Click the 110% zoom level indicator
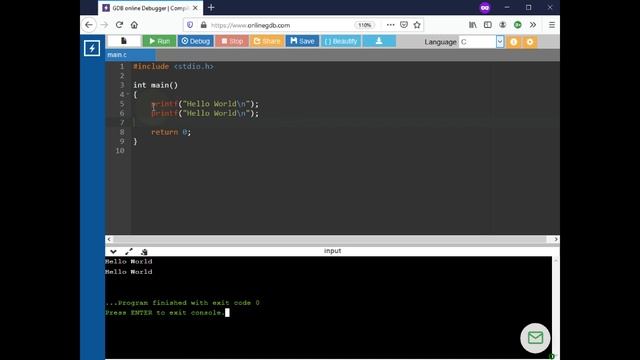This screenshot has width=640, height=360. pyautogui.click(x=364, y=25)
